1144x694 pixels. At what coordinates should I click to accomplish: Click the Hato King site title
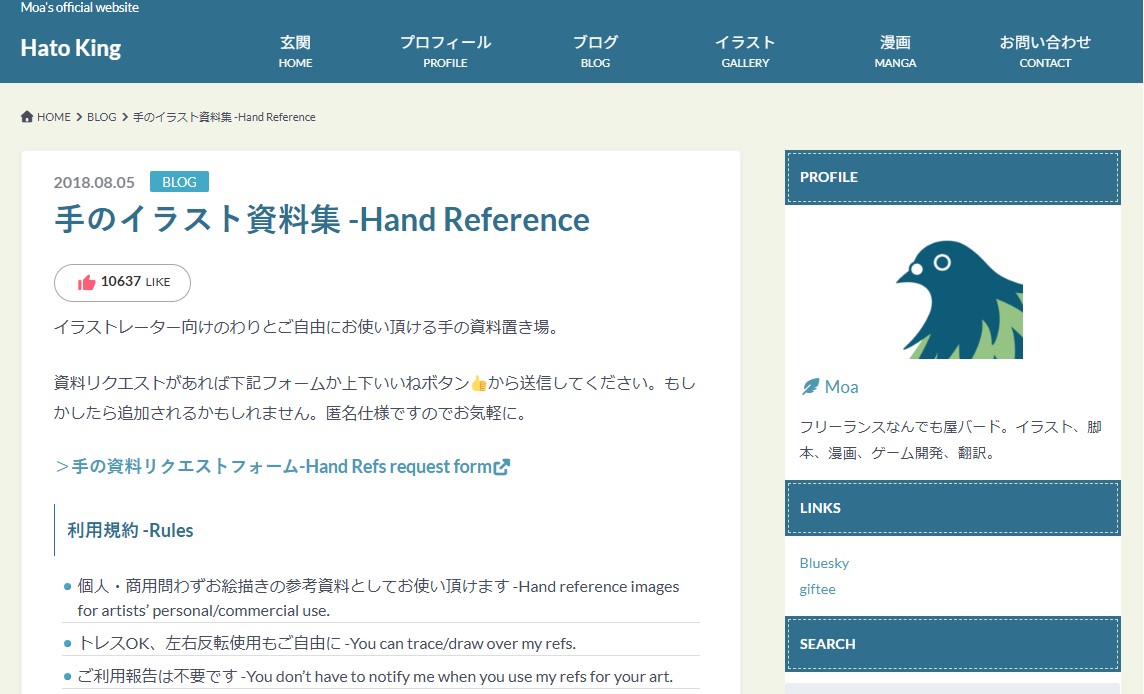click(x=71, y=48)
